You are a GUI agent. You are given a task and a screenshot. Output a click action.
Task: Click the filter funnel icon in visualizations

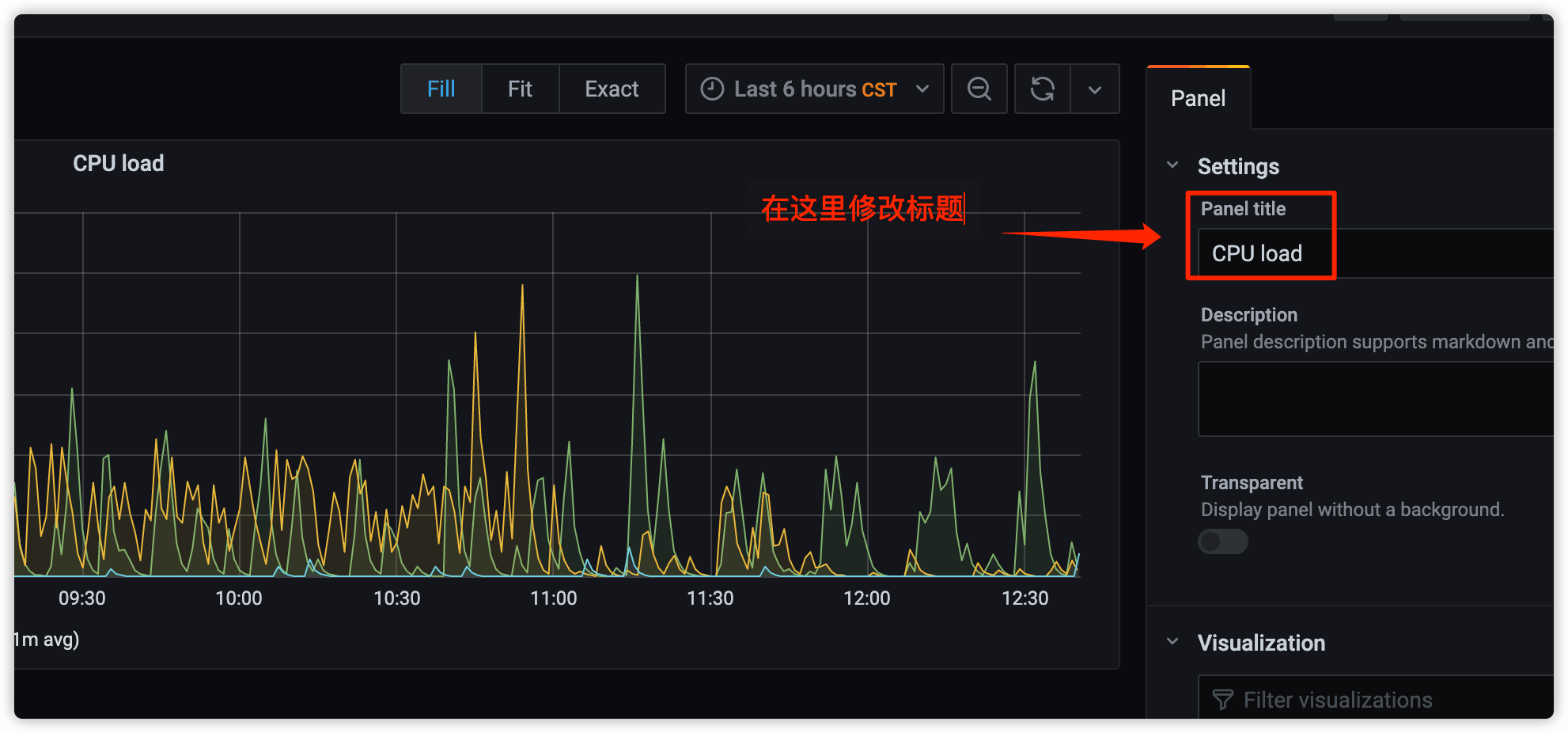click(1222, 700)
